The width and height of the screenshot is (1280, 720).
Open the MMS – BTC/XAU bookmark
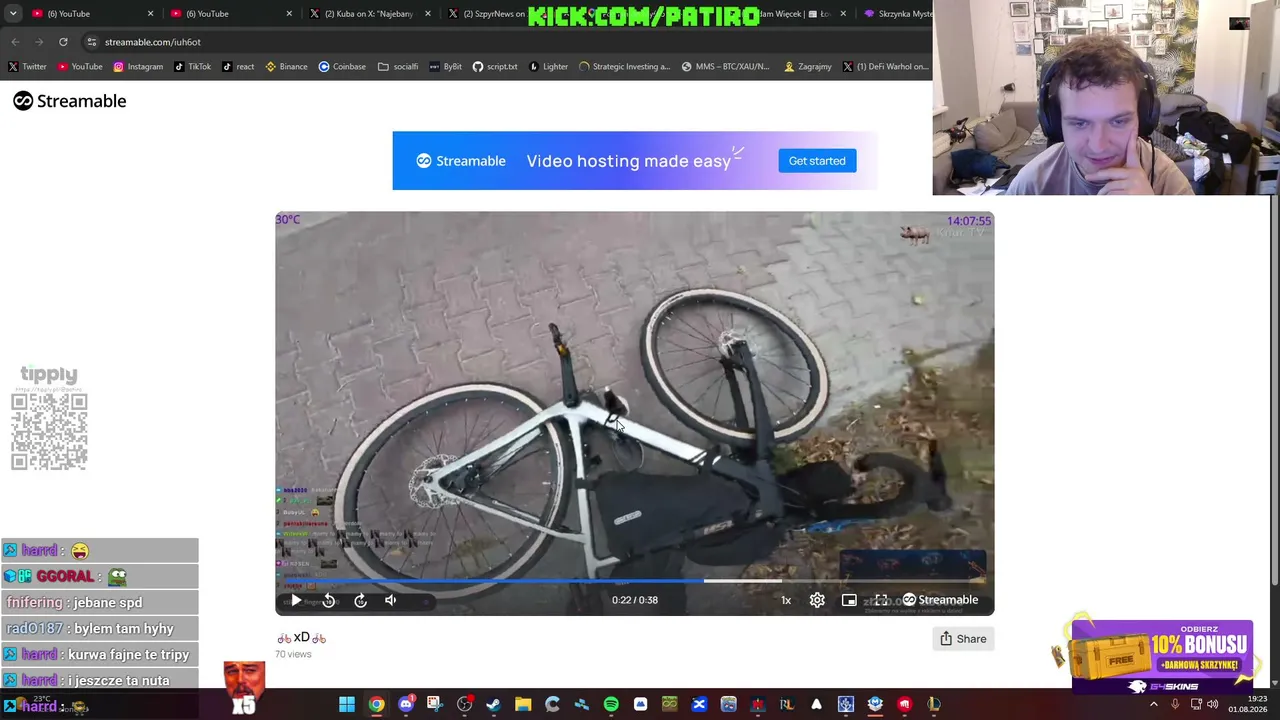point(725,67)
